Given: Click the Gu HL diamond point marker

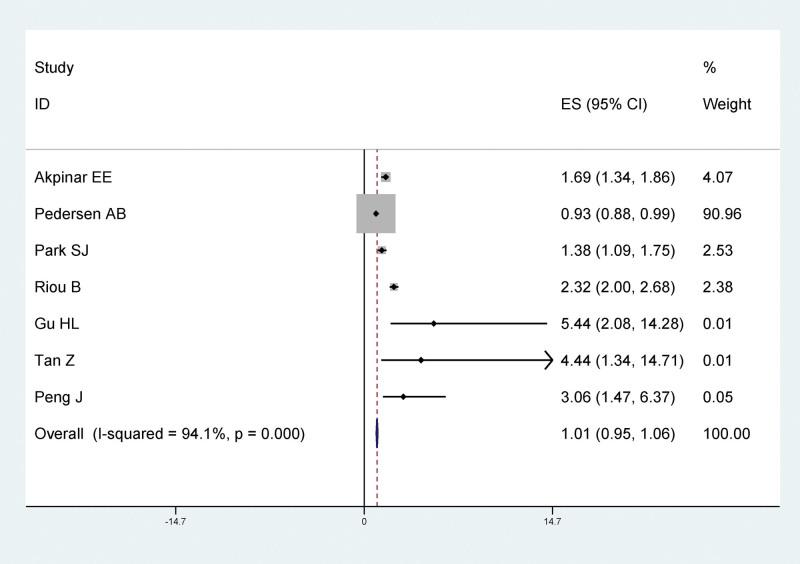Looking at the screenshot, I should (433, 324).
